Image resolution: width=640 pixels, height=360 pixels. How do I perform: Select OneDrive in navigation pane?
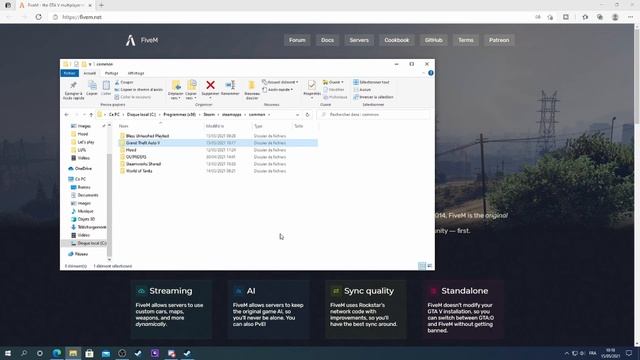coord(80,169)
